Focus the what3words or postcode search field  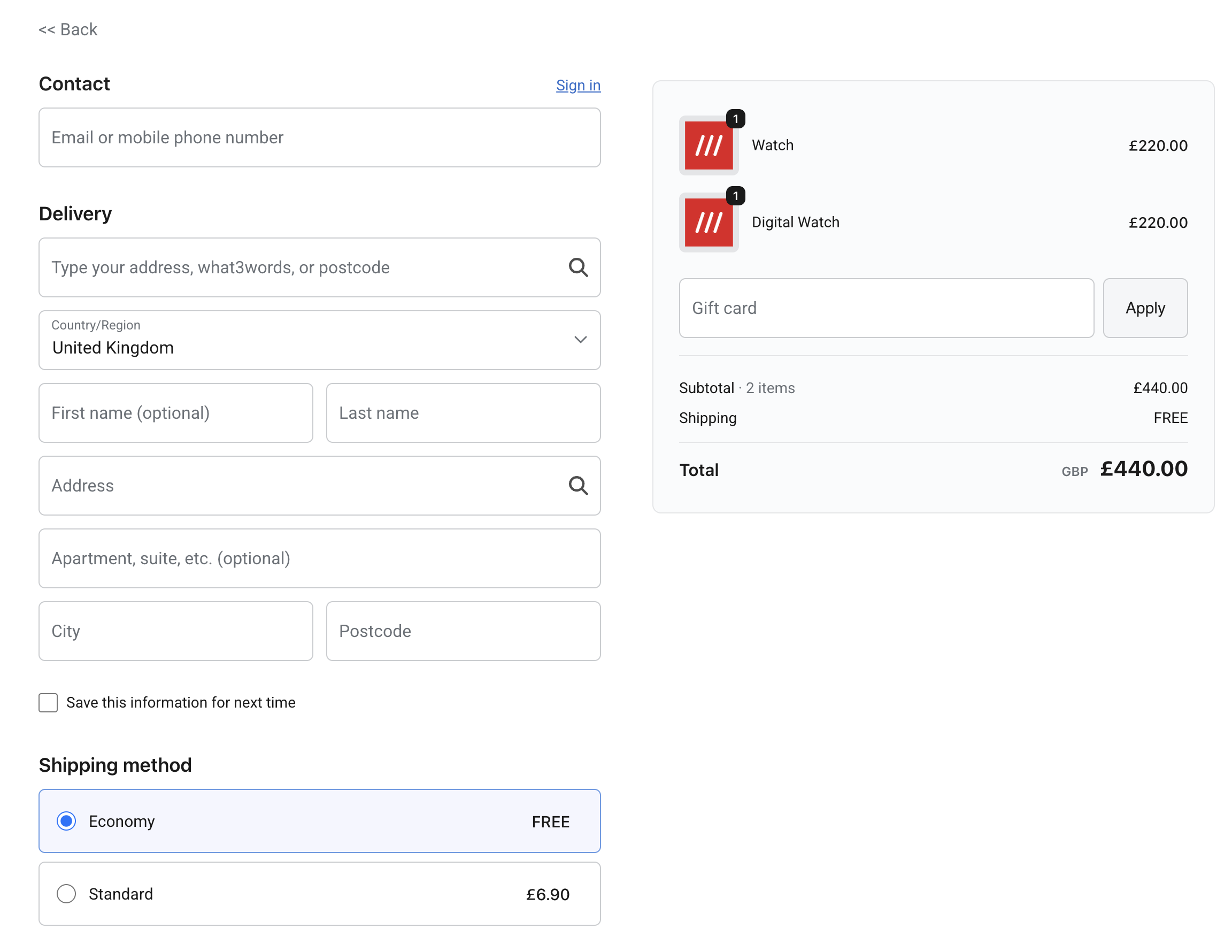coord(319,267)
